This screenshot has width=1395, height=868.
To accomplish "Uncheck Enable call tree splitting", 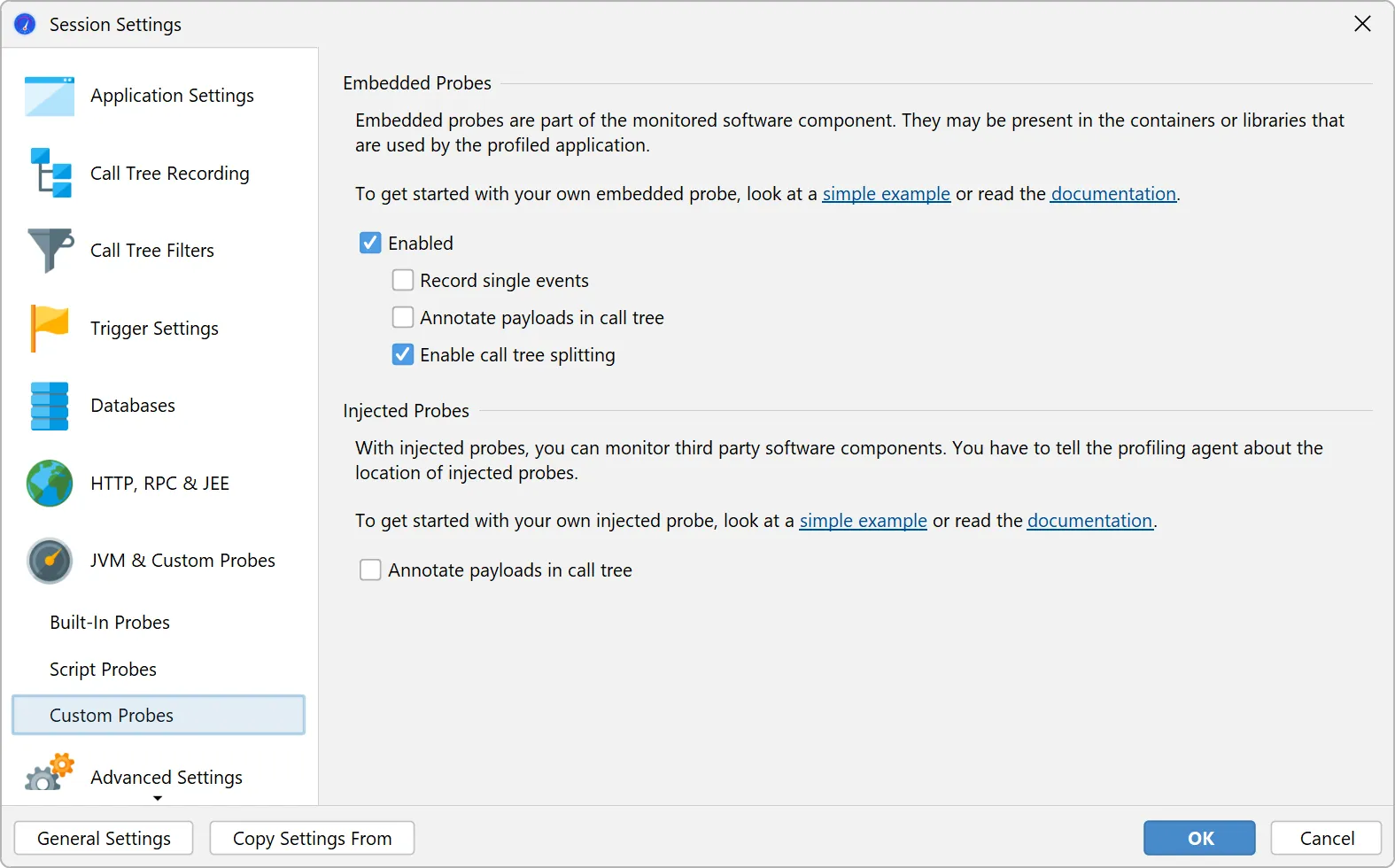I will [403, 355].
